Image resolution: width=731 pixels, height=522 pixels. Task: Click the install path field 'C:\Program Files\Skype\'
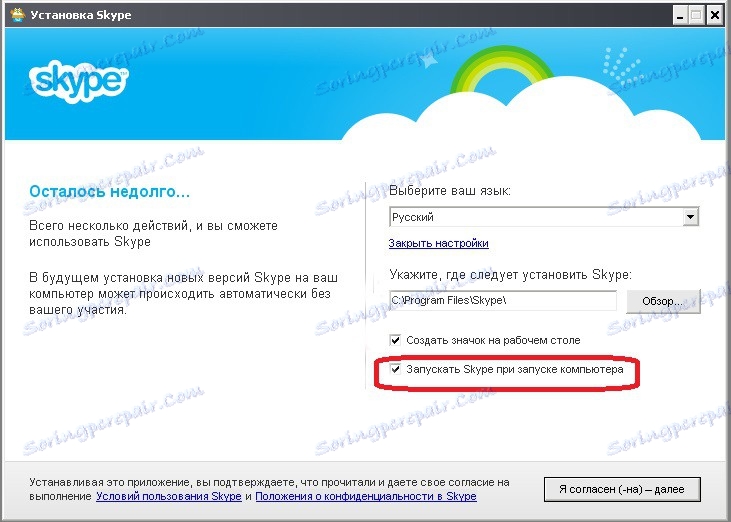[x=503, y=301]
